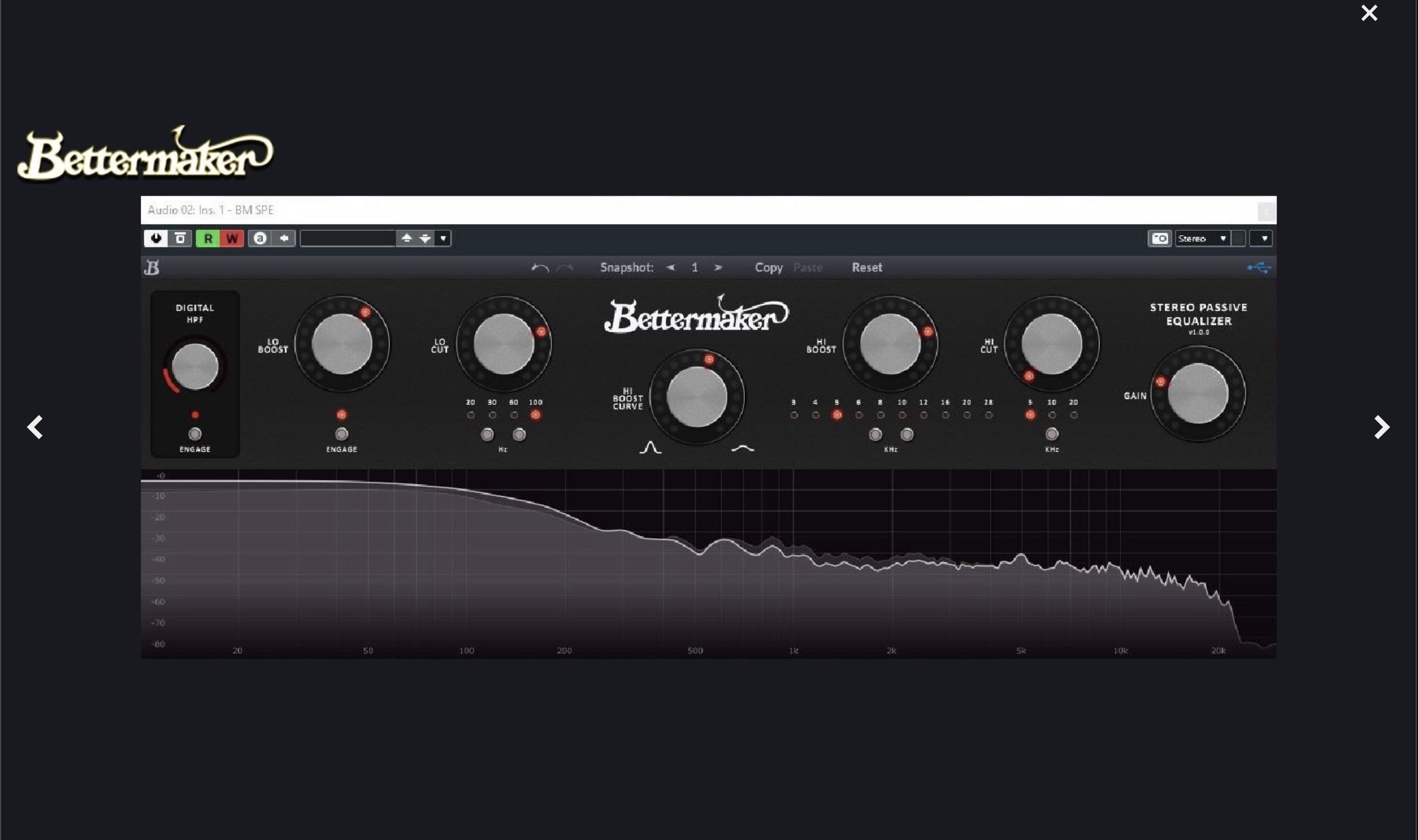Click the preset name field
This screenshot has width=1418, height=840.
tap(348, 238)
